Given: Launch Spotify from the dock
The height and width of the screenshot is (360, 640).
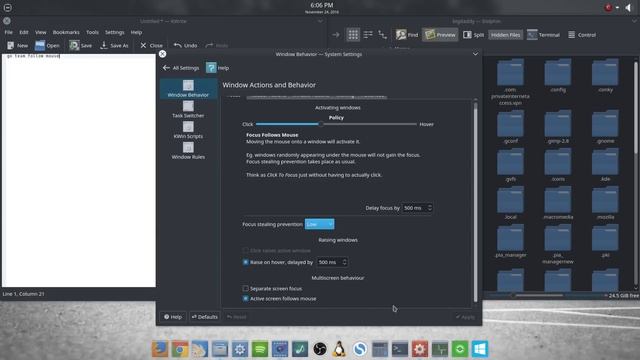Looking at the screenshot, I should [260, 349].
